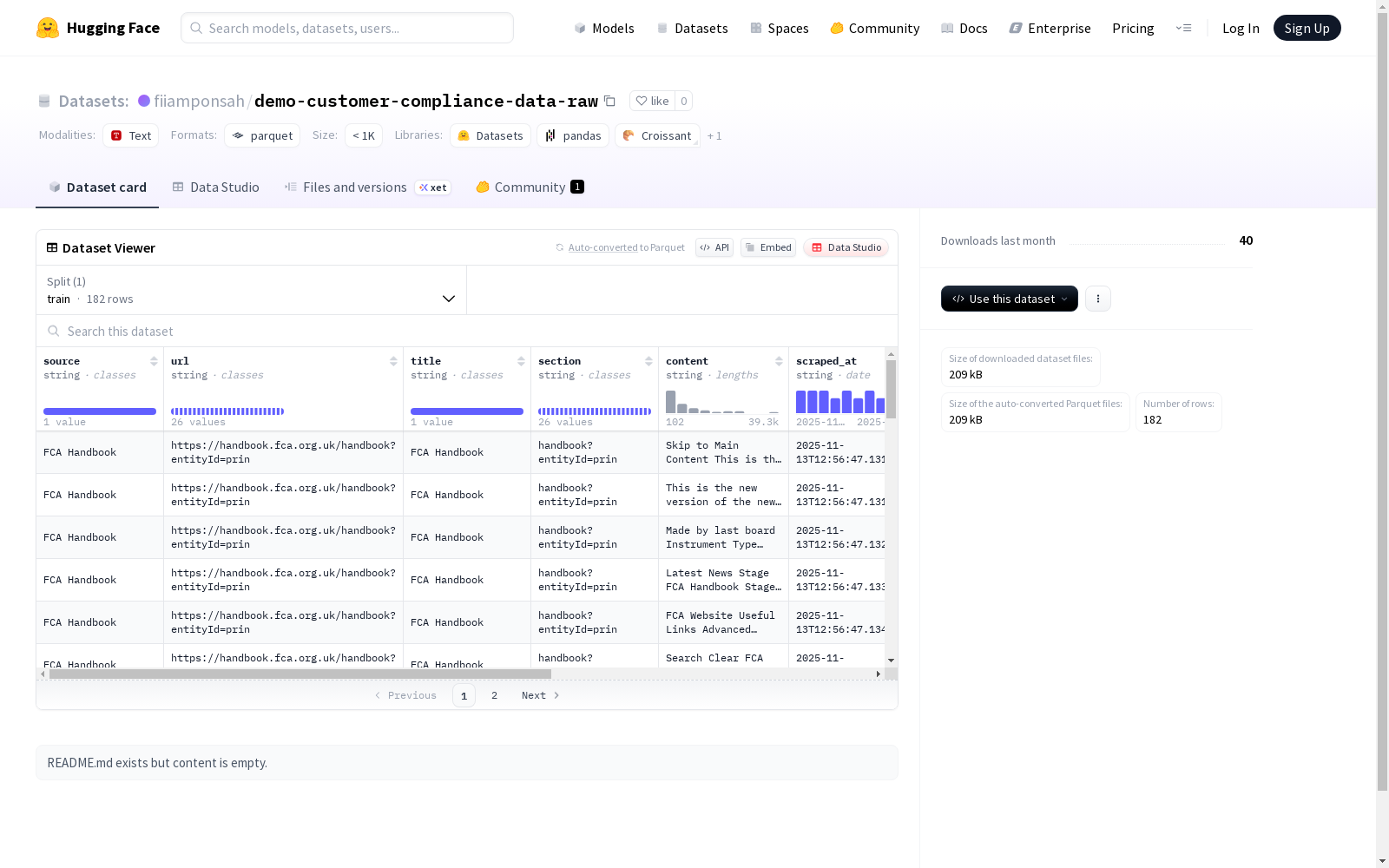Image resolution: width=1389 pixels, height=868 pixels.
Task: Click the search magnifier icon in navbar
Action: point(197,28)
